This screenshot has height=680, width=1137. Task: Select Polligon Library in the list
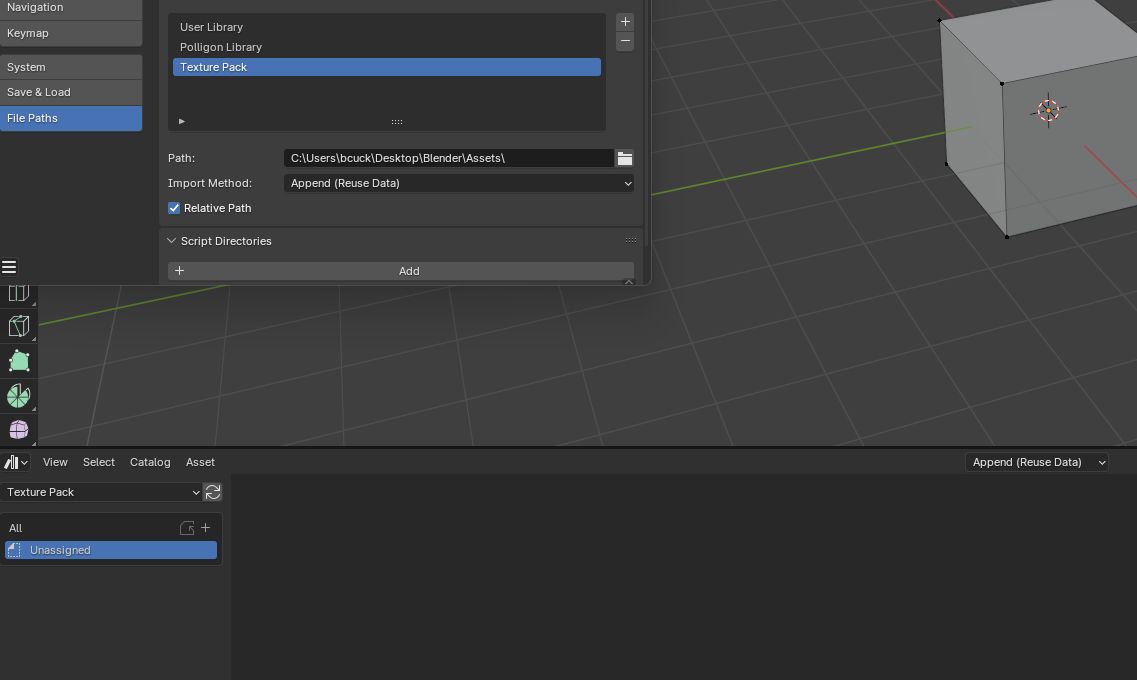386,47
